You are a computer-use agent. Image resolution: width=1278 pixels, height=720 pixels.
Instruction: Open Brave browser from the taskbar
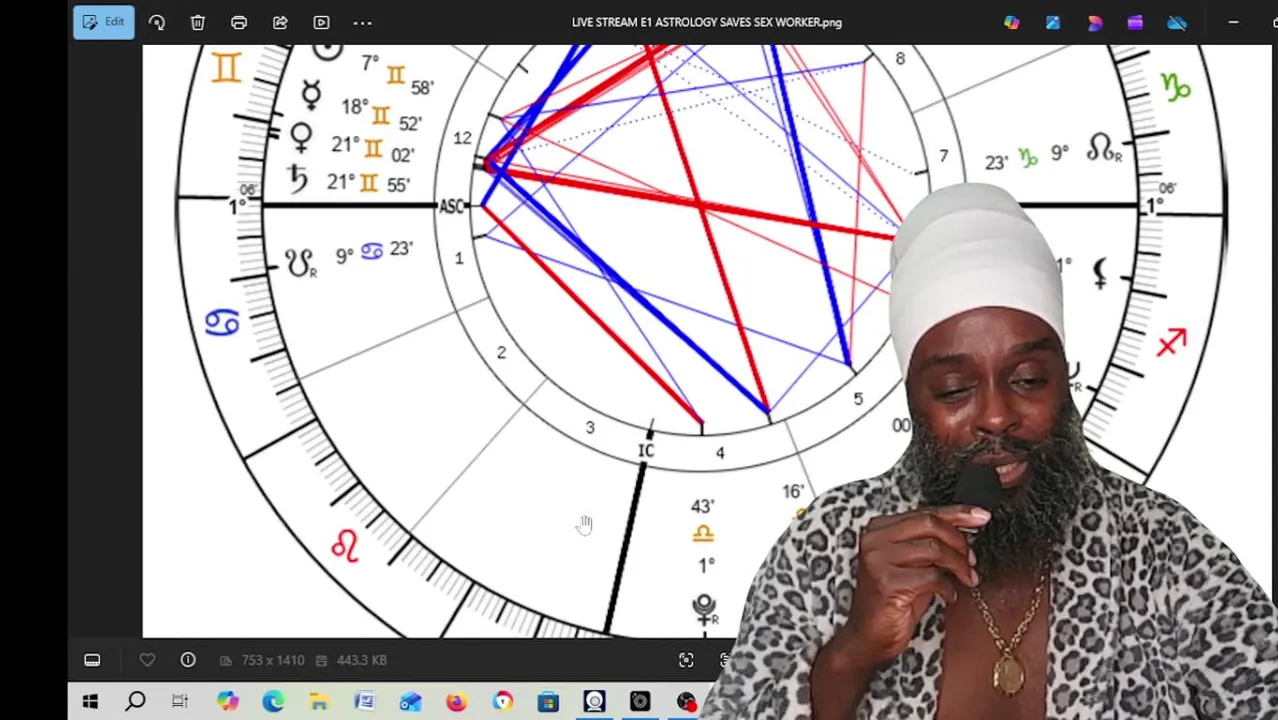(x=502, y=702)
